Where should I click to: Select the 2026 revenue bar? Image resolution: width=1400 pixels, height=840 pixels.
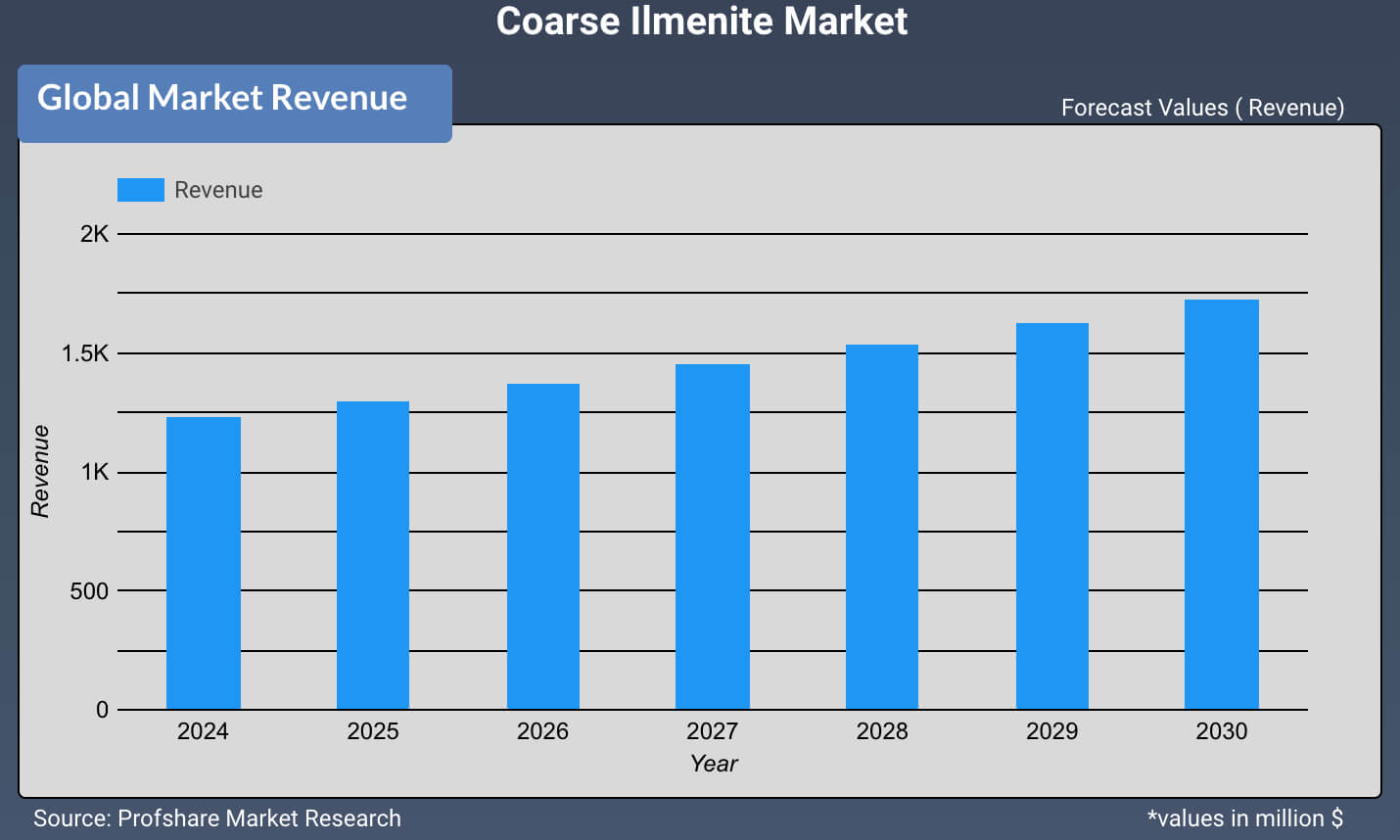click(543, 546)
